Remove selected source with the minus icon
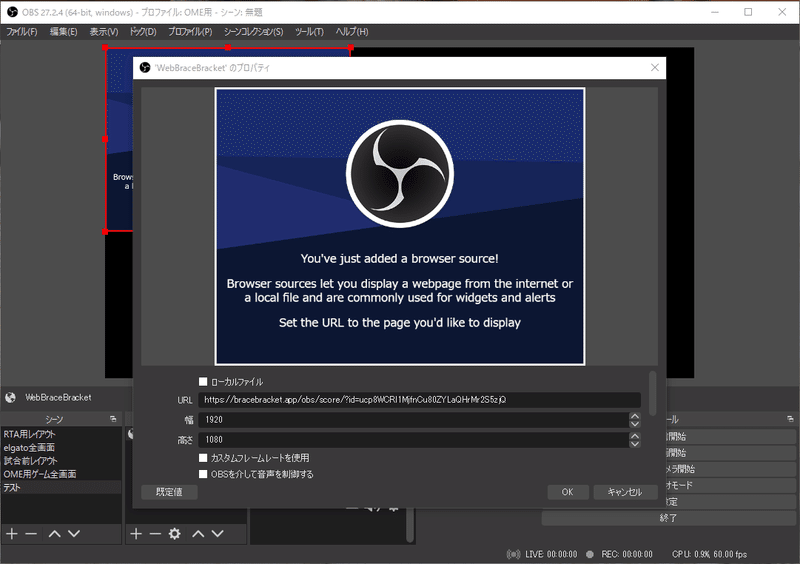 [155, 534]
